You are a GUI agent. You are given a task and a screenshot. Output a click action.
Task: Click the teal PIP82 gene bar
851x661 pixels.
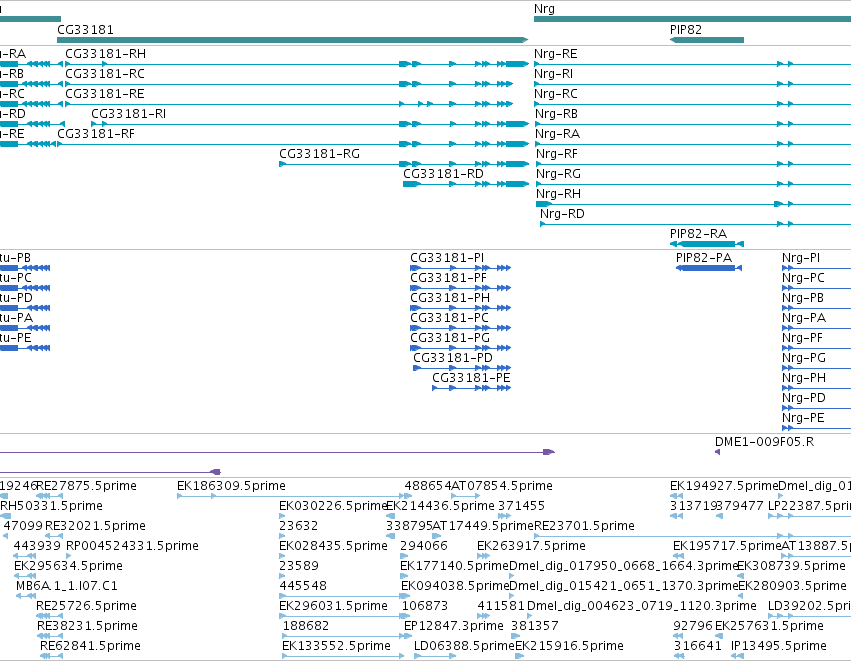707,40
